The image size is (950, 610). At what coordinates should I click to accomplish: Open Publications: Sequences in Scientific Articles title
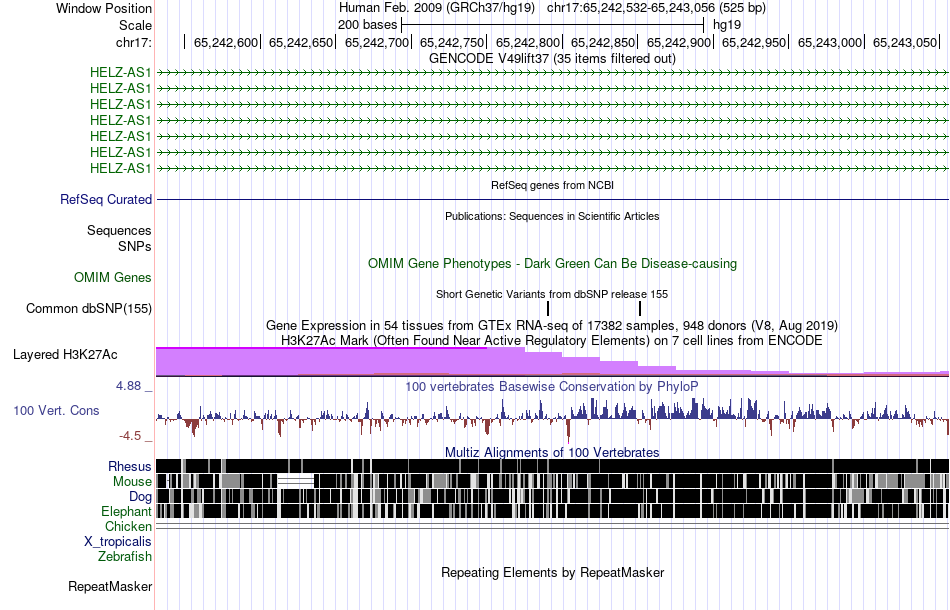(x=552, y=216)
